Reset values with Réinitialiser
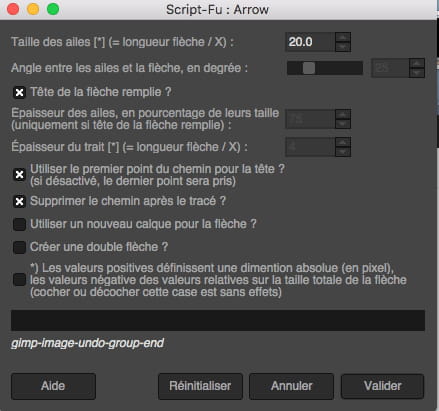This screenshot has width=439, height=411. pos(200,386)
